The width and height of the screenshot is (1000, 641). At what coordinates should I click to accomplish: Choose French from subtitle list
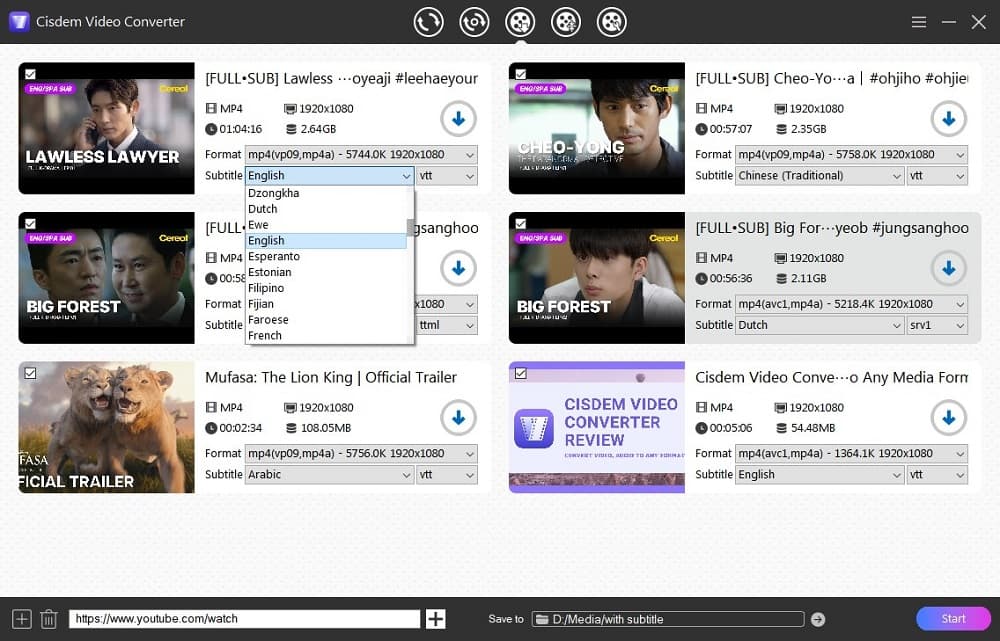(x=326, y=335)
